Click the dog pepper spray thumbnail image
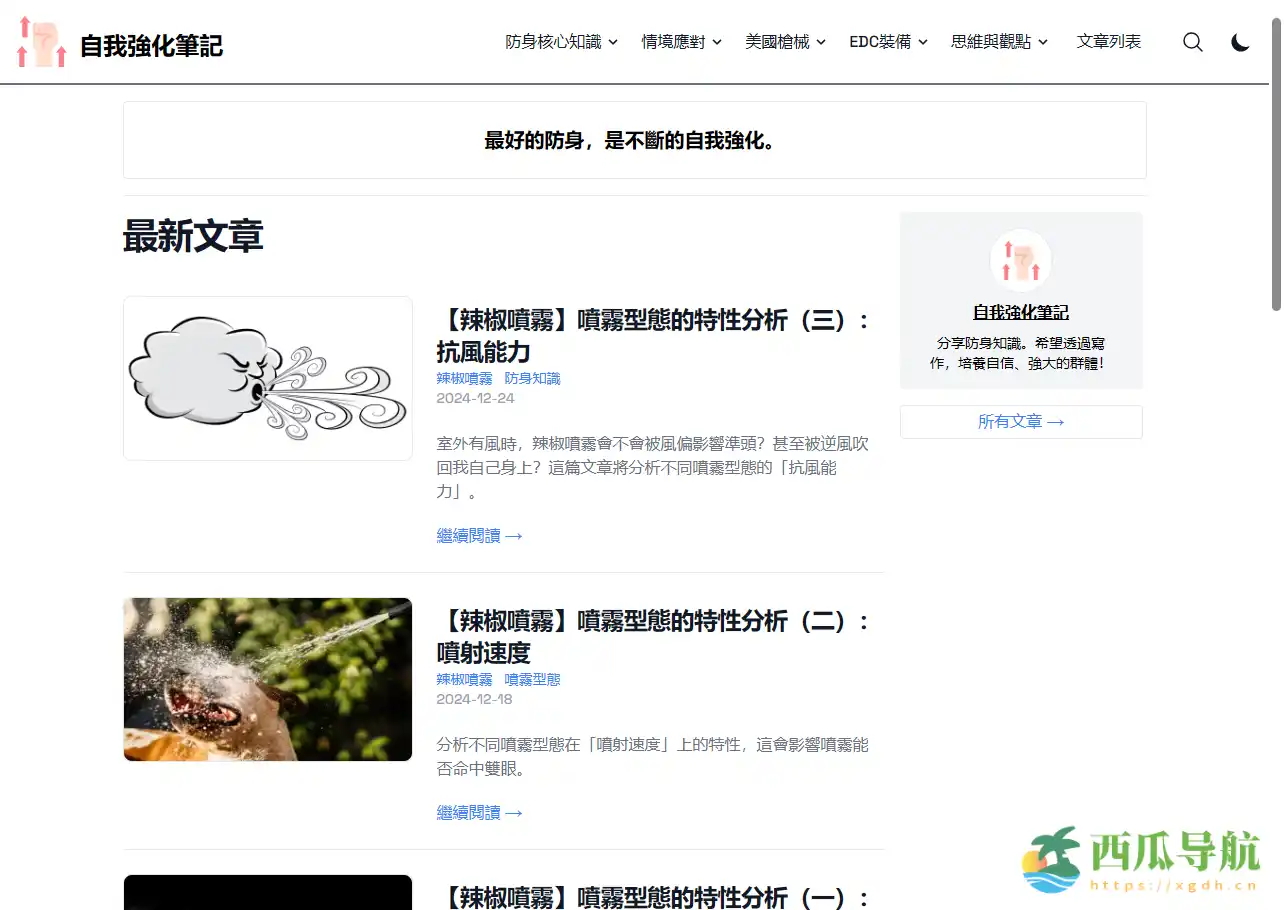Screen dimensions: 1284x910 [267, 678]
